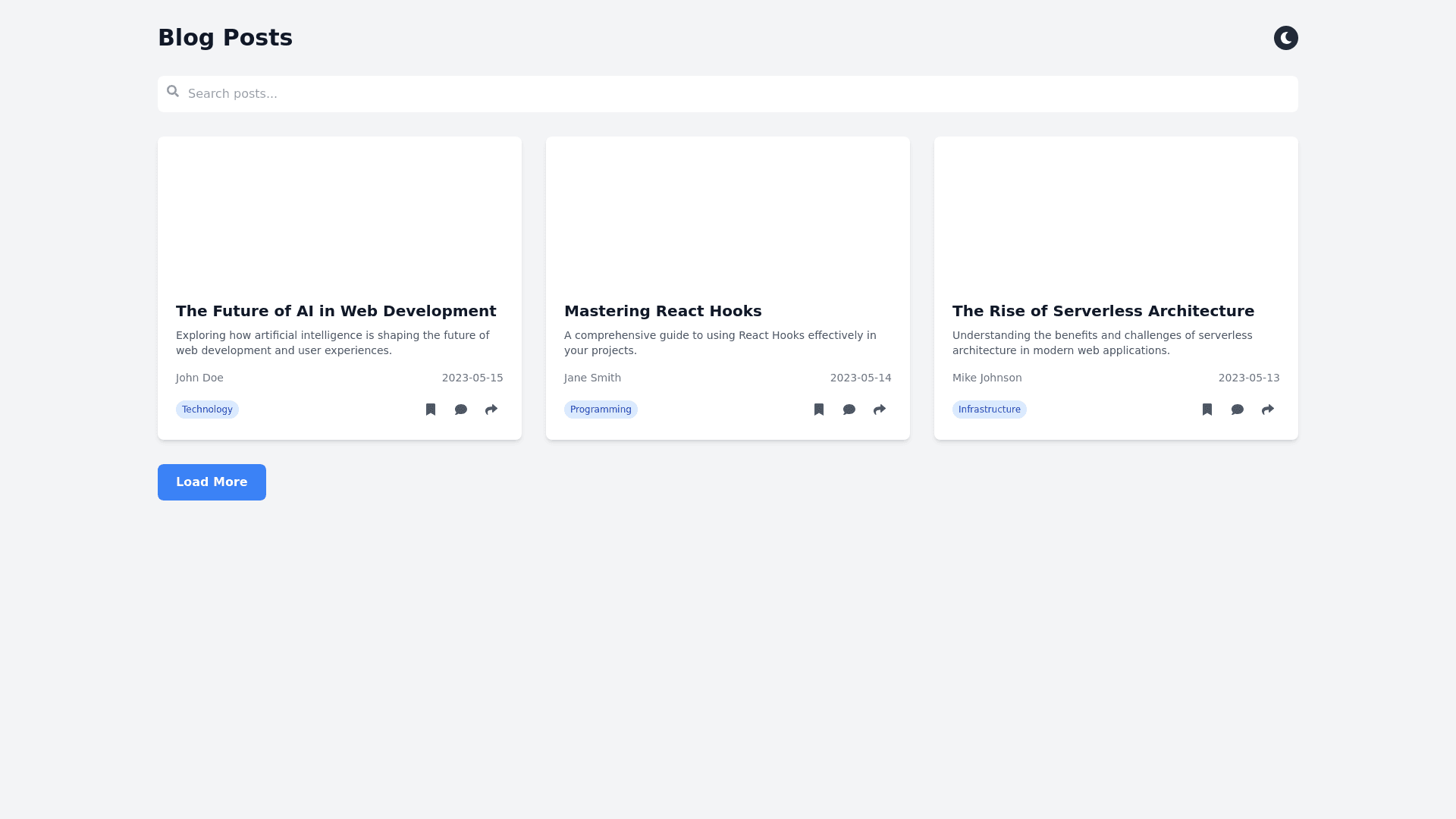Screen dimensions: 1456x819
Task: Share the Mastering React Hooks post
Action: point(879,409)
